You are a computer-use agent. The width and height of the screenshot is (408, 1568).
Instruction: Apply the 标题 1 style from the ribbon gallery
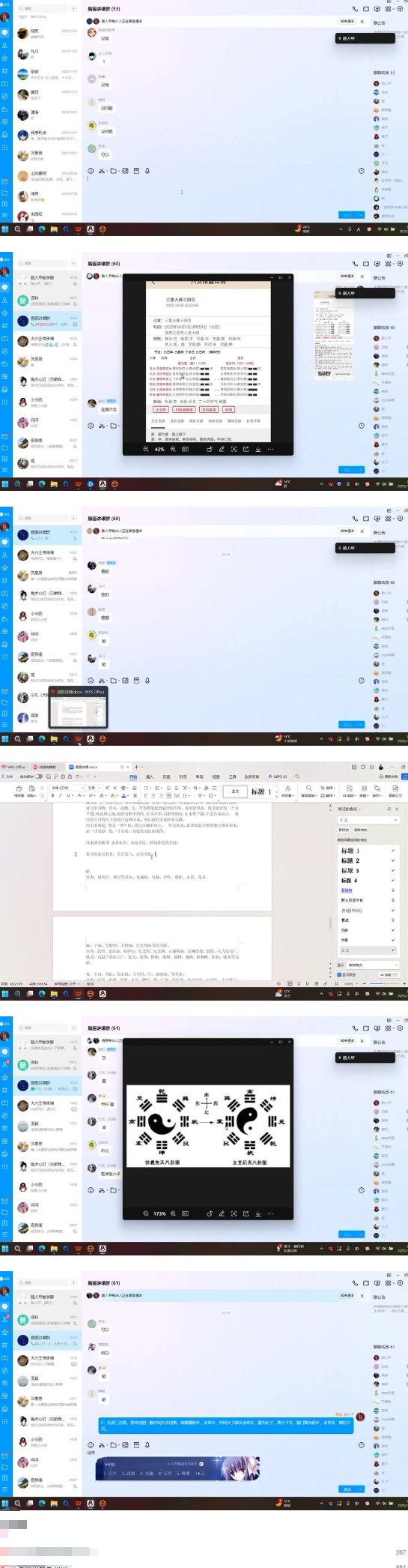(x=261, y=791)
